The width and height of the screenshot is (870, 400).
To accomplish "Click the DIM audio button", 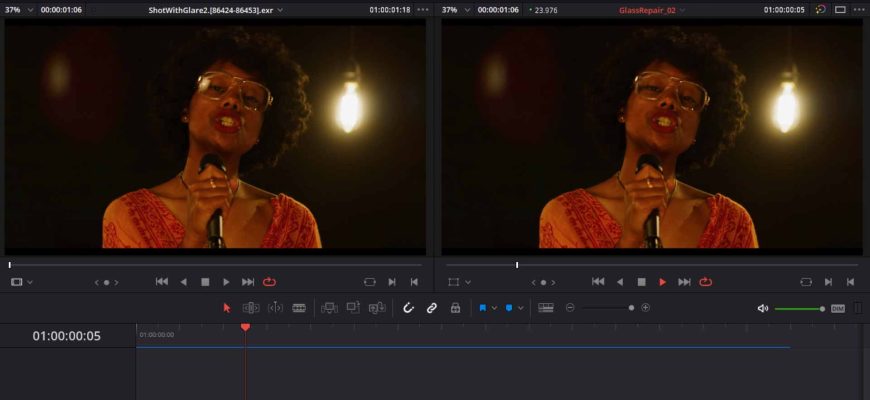I will pyautogui.click(x=838, y=308).
